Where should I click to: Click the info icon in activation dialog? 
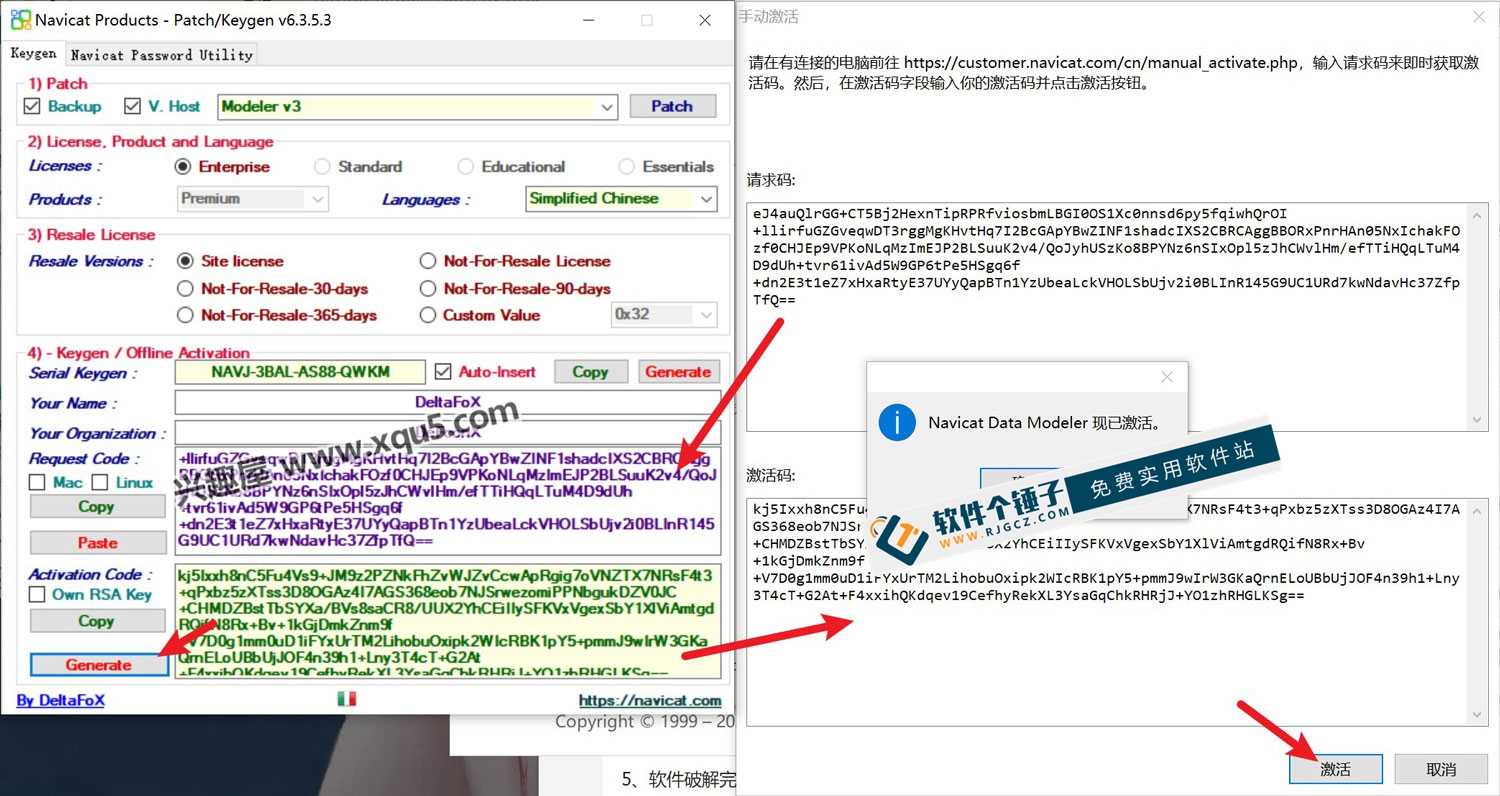pos(897,422)
